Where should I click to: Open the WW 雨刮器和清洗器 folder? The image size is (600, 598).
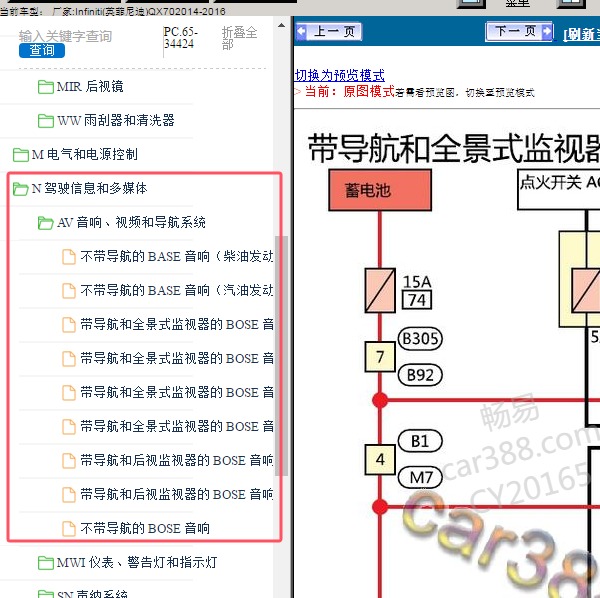click(x=116, y=121)
